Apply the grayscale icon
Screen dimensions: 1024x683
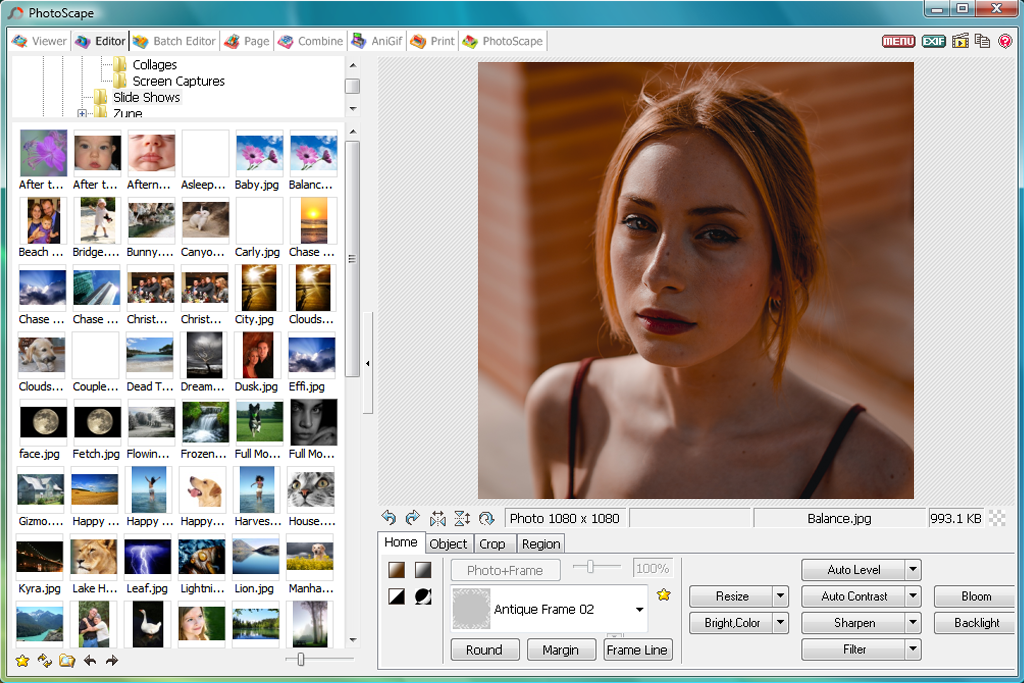[x=423, y=570]
